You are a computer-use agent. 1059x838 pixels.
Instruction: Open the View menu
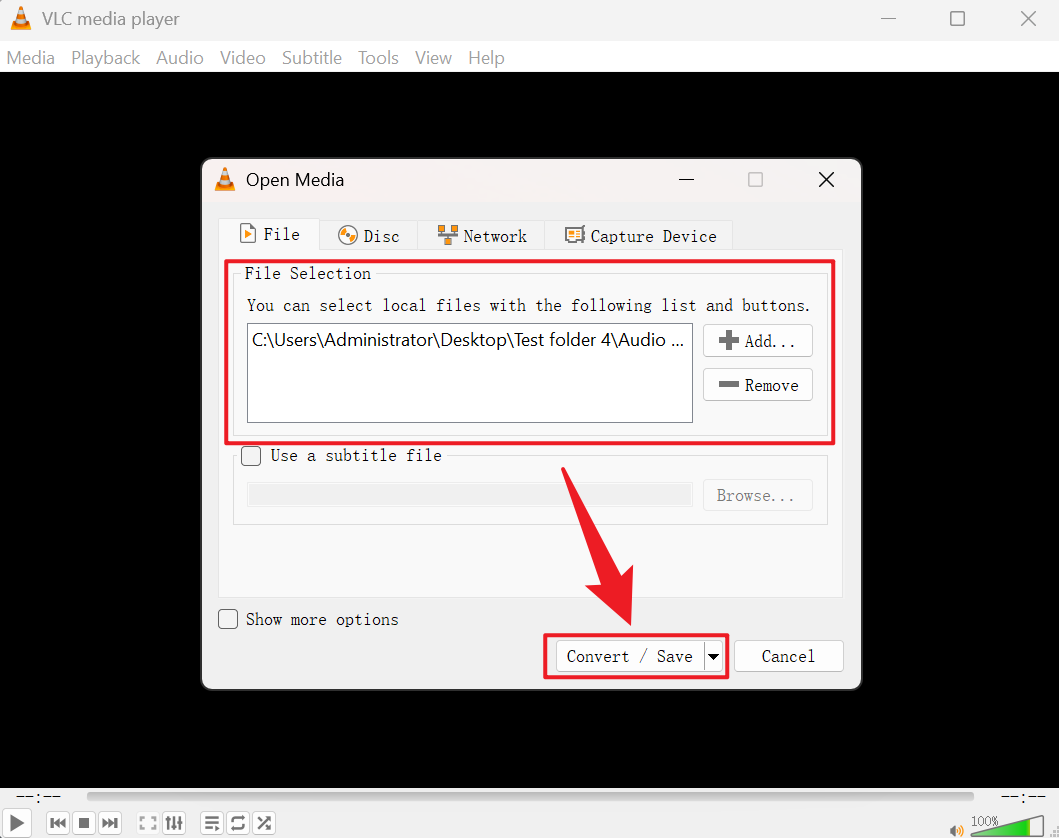(433, 58)
